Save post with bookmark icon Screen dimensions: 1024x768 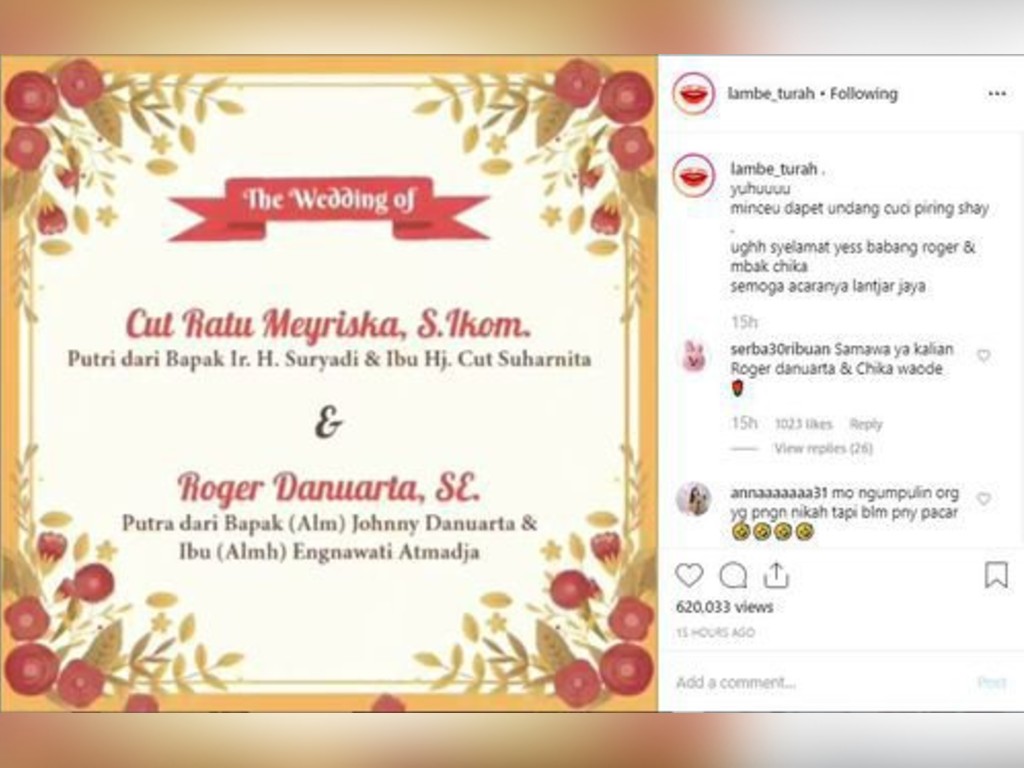(996, 575)
